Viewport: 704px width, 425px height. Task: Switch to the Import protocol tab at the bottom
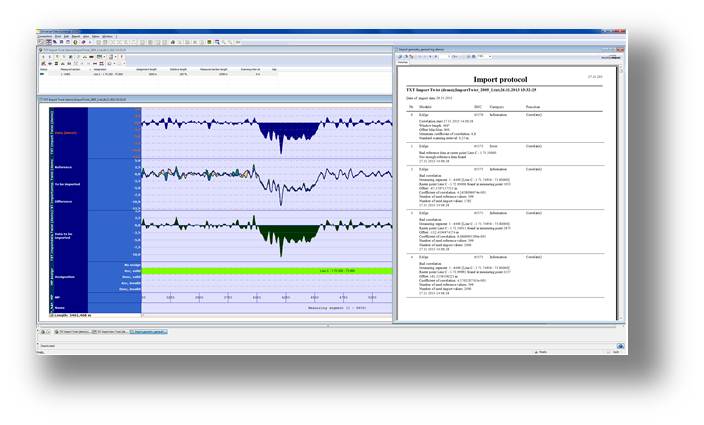pos(146,330)
